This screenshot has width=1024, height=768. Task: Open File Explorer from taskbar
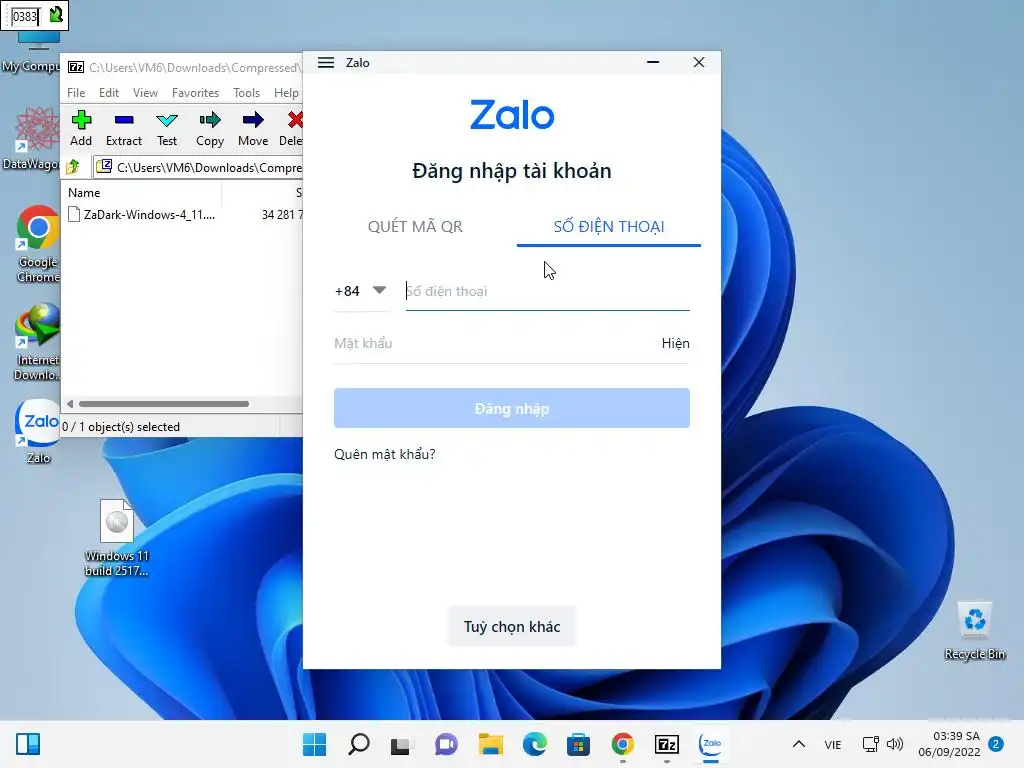click(490, 744)
